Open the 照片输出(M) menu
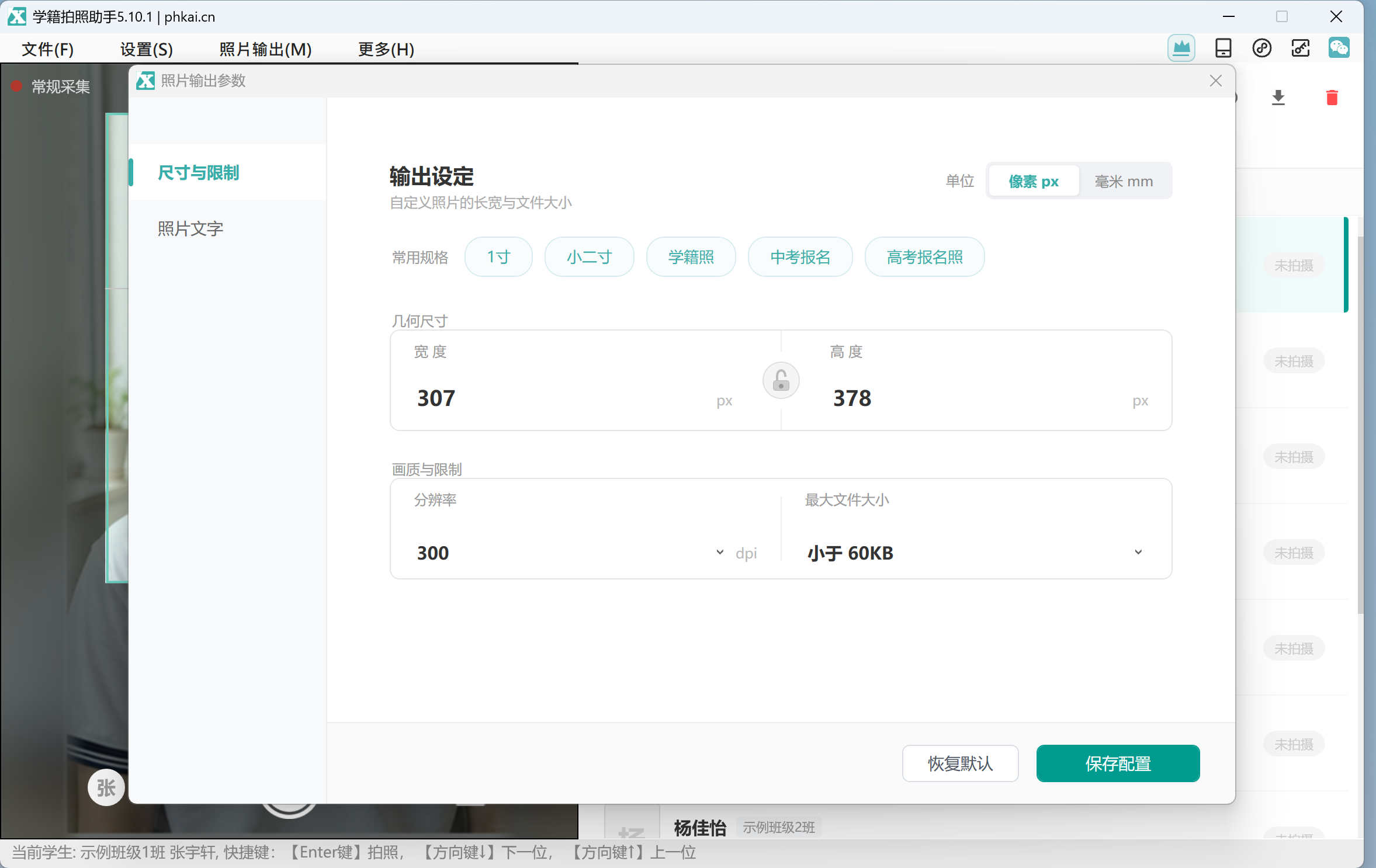1376x868 pixels. pyautogui.click(x=265, y=49)
